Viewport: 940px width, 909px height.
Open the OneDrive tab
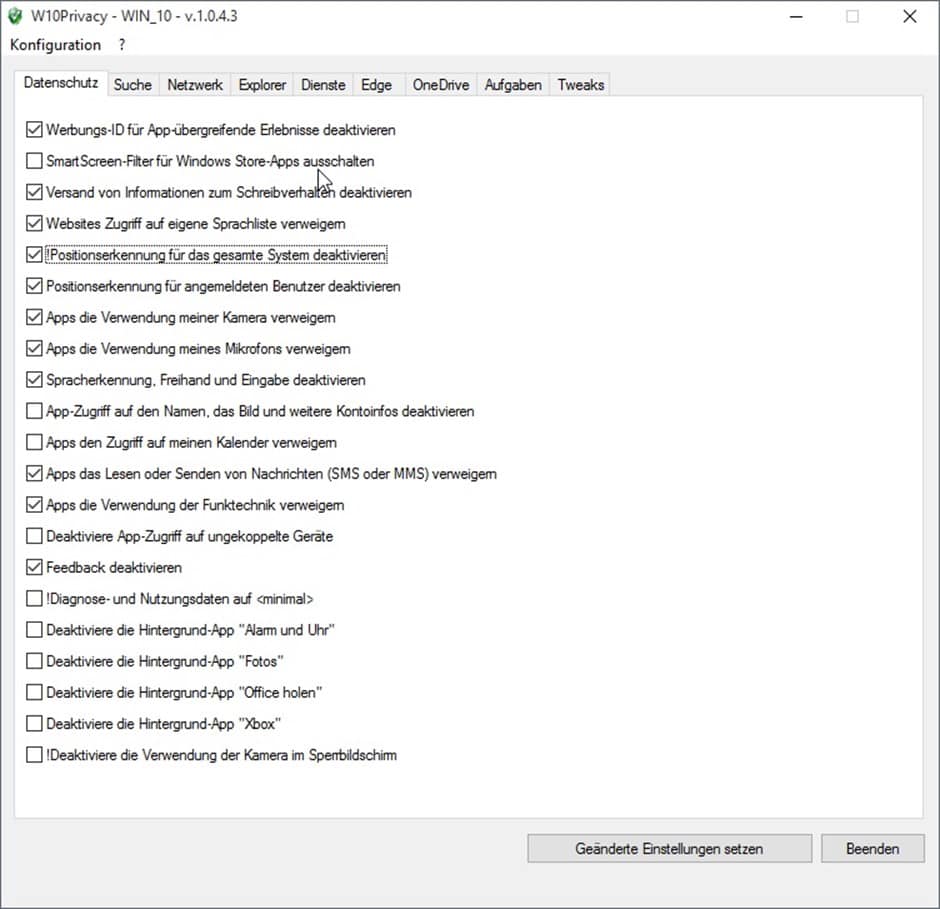click(440, 85)
